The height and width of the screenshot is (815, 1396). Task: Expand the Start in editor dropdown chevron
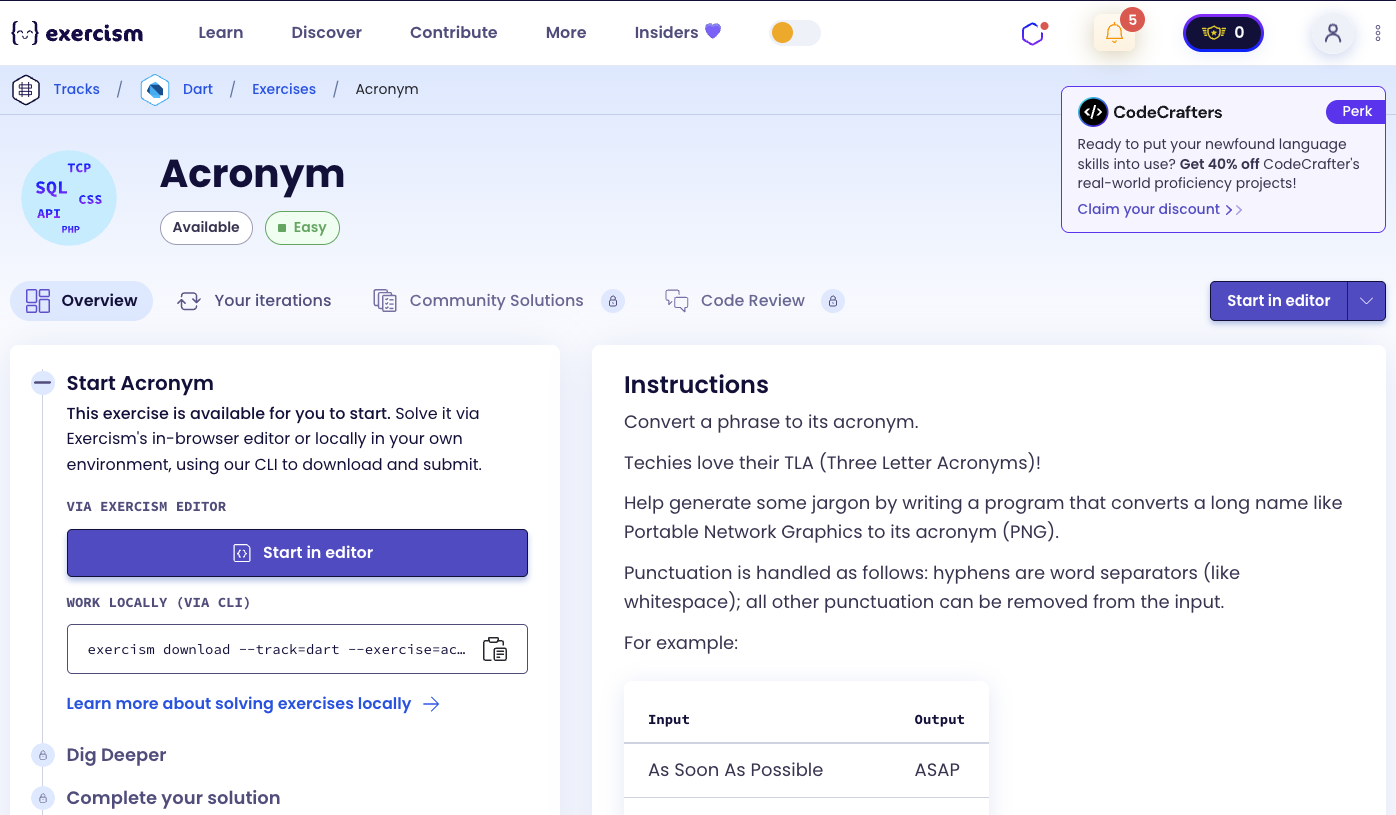pyautogui.click(x=1366, y=300)
